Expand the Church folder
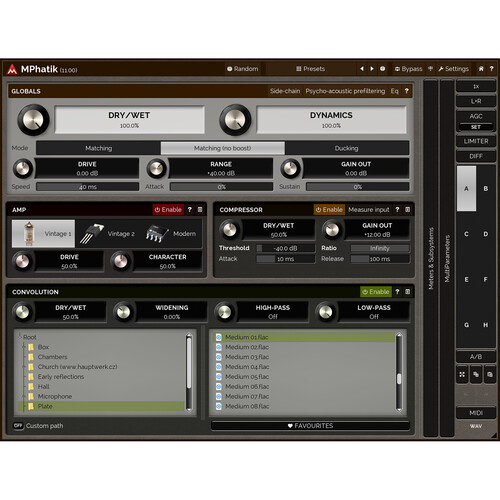The image size is (500, 500). pyautogui.click(x=24, y=367)
